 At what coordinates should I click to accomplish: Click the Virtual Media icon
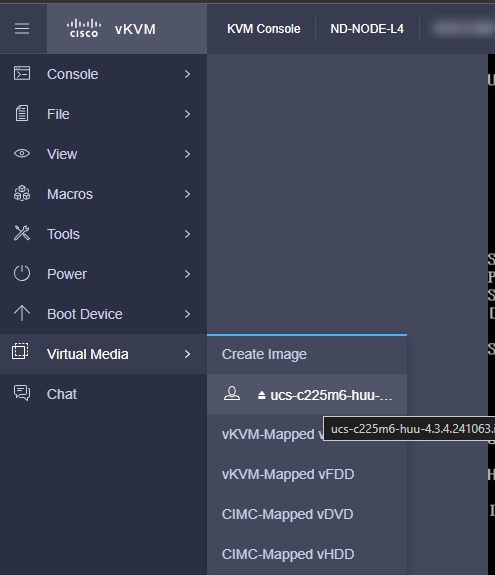20,351
